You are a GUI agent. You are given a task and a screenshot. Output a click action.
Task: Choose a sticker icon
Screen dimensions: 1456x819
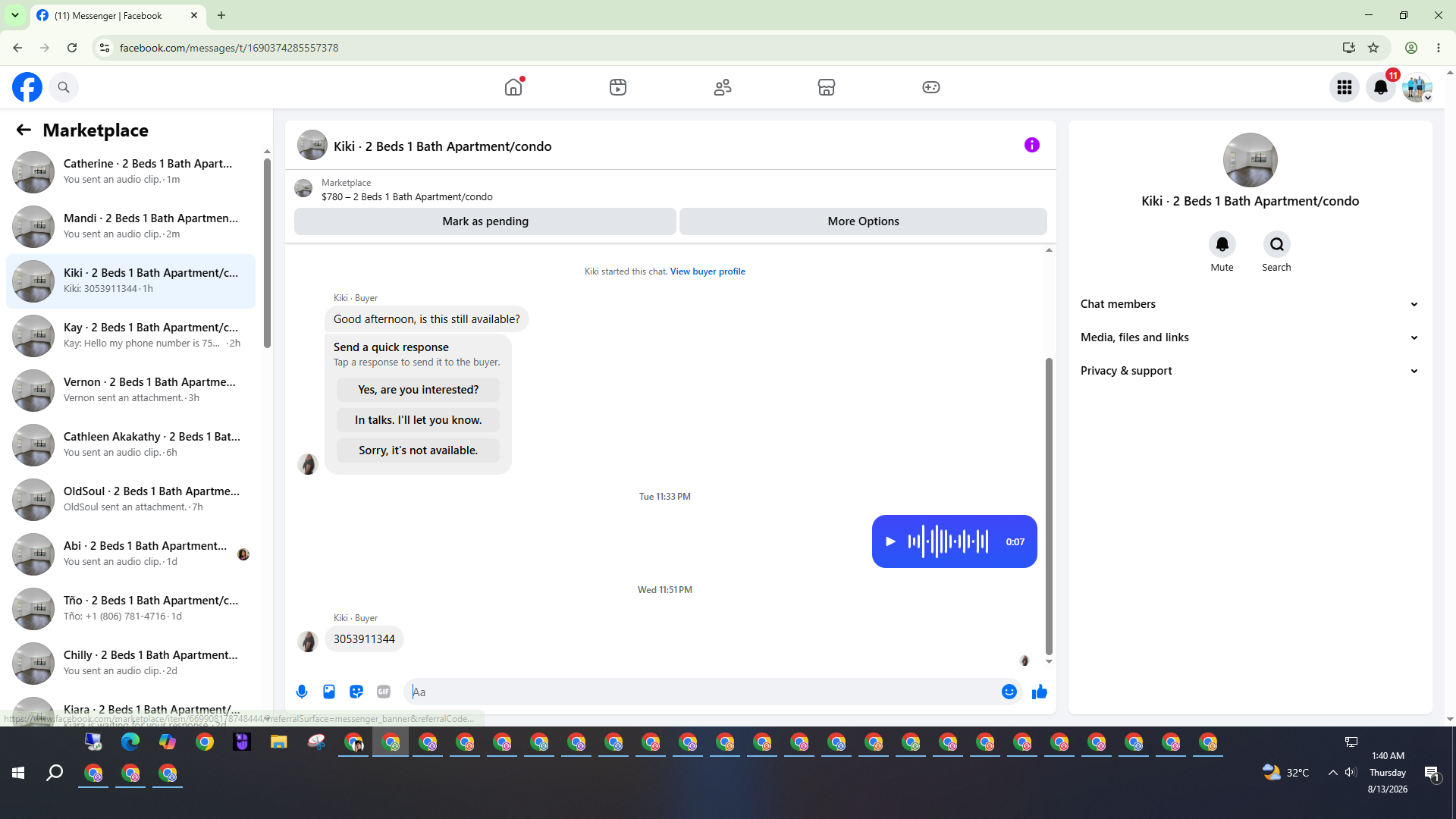click(x=356, y=692)
